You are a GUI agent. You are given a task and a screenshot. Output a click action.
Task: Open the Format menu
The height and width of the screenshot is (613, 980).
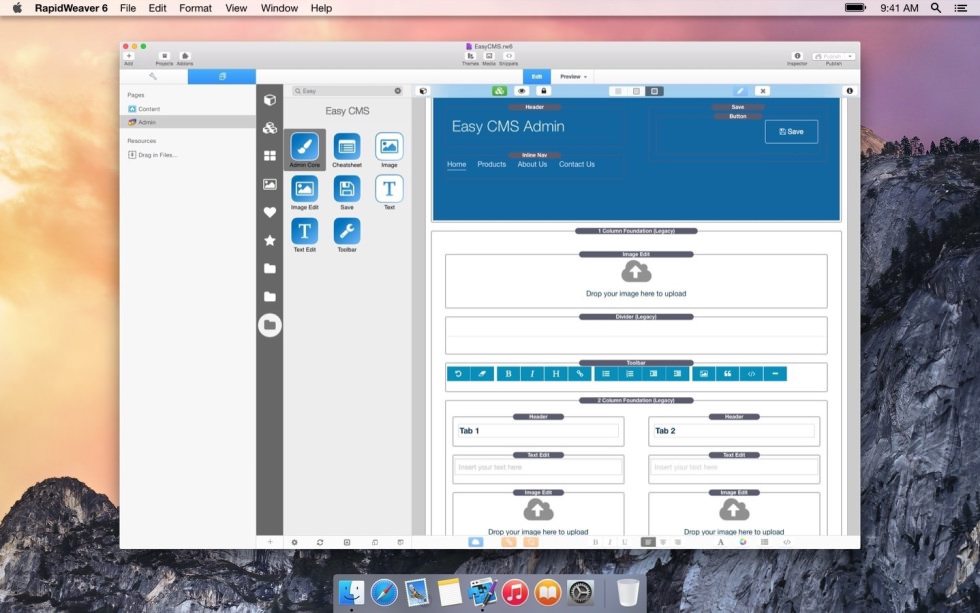196,8
